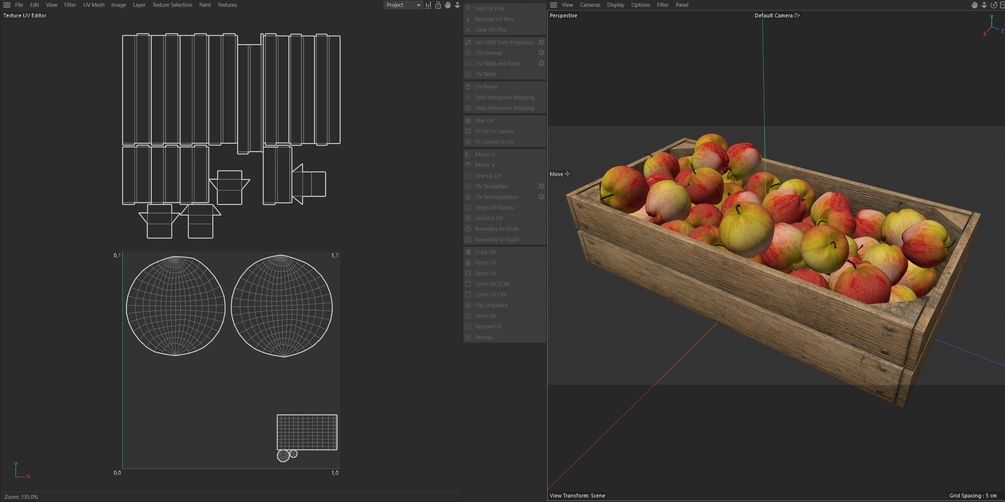
Task: Expand the Display menu
Action: tap(616, 4)
